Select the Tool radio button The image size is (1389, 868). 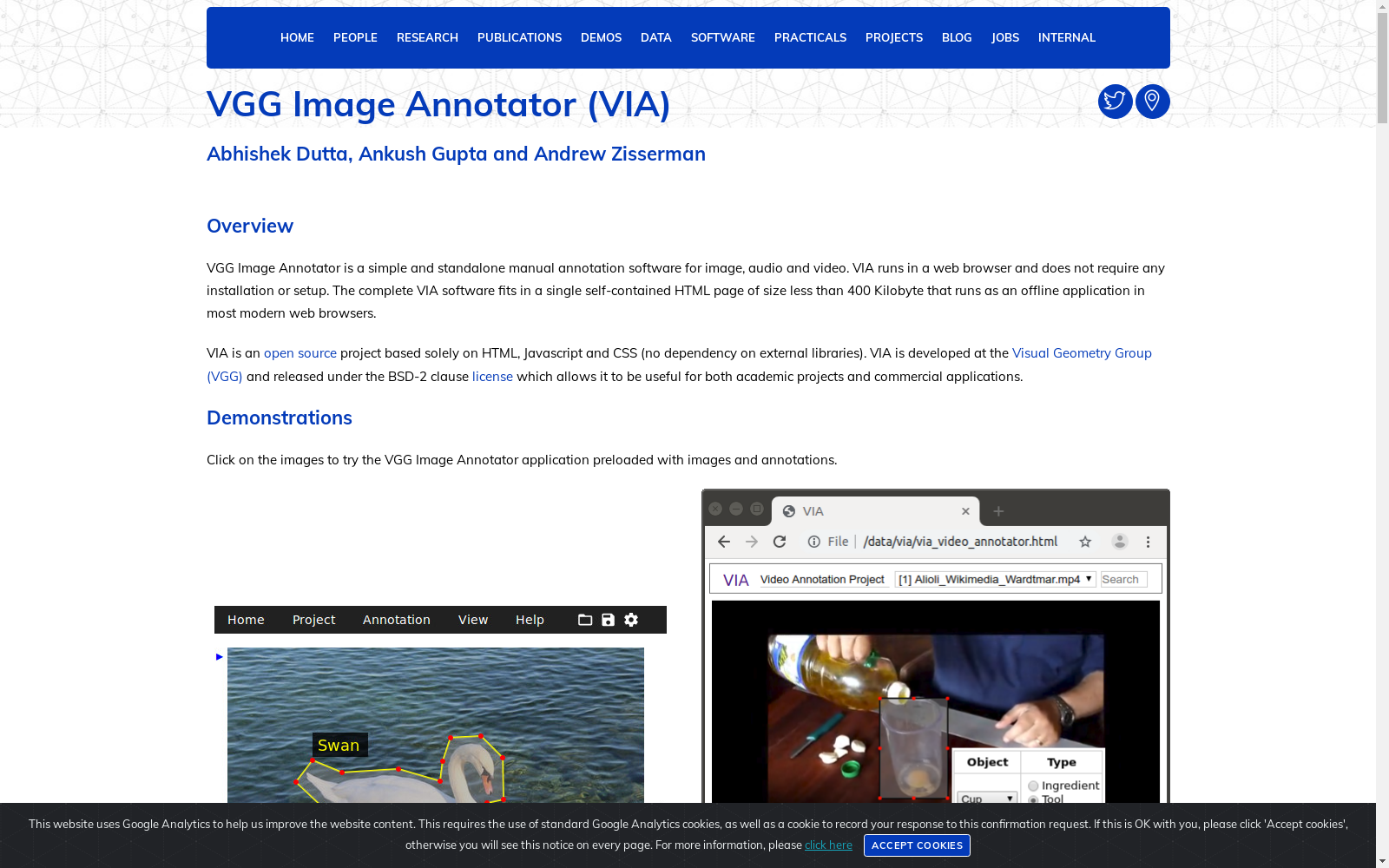[x=1032, y=801]
